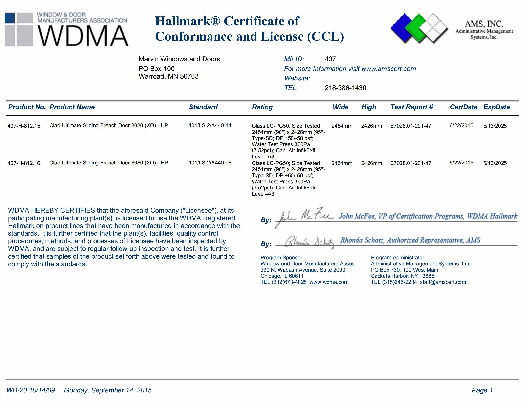The width and height of the screenshot is (528, 408).
Task: Click the "ExpDate" column header
Action: point(497,107)
